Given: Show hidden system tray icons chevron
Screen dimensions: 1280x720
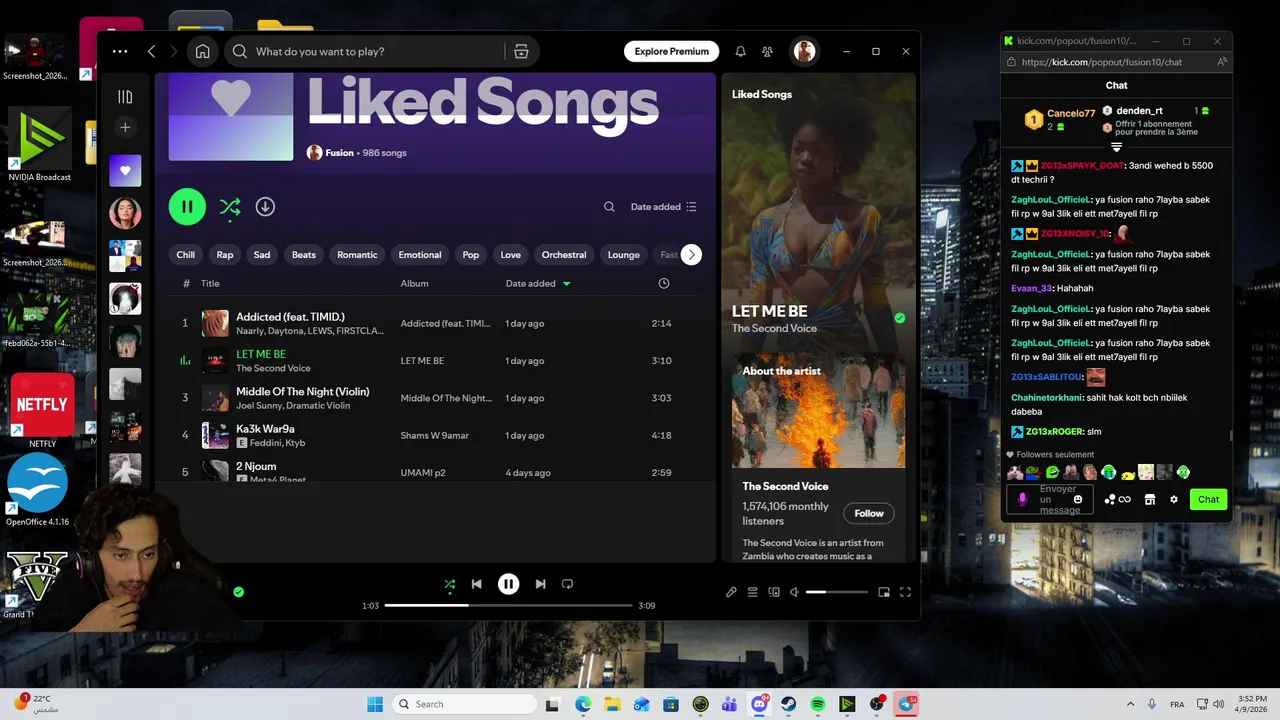Looking at the screenshot, I should coord(1130,704).
